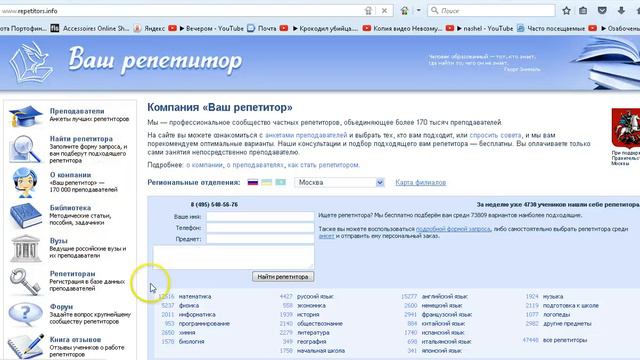Click the operator icon beside О компании
The image size is (640, 360).
pos(25,182)
